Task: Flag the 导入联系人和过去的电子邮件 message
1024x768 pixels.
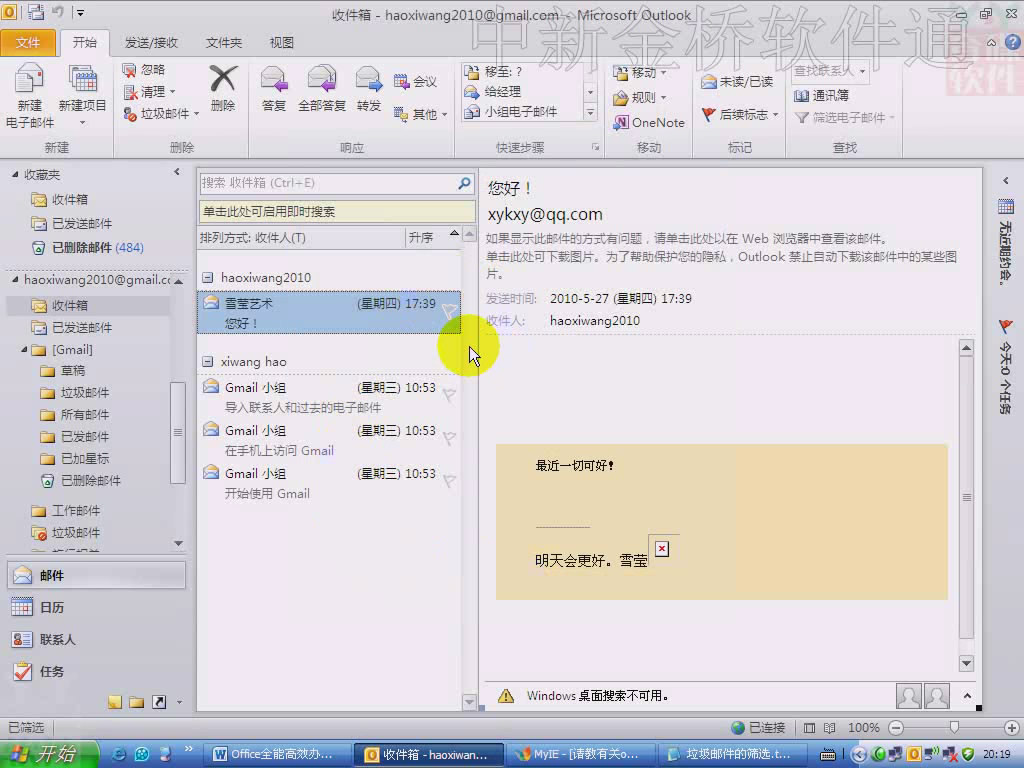Action: coord(449,394)
